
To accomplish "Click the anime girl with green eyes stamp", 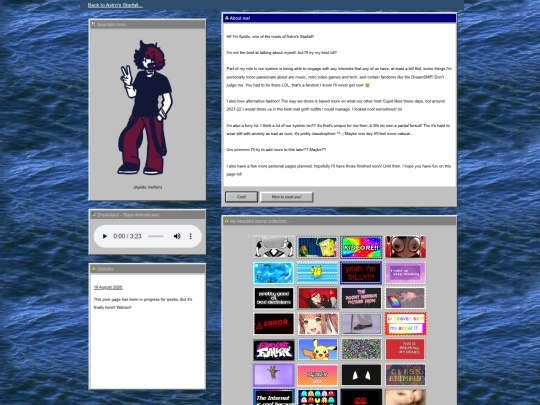I will tap(318, 324).
